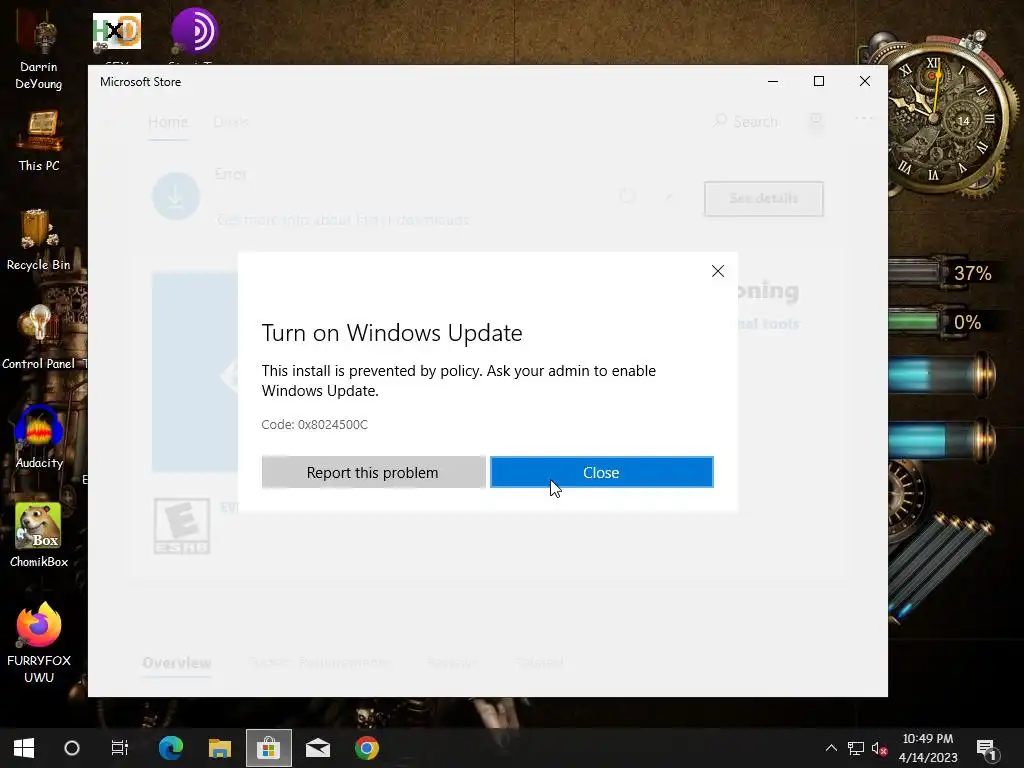Click Report this problem button

373,472
